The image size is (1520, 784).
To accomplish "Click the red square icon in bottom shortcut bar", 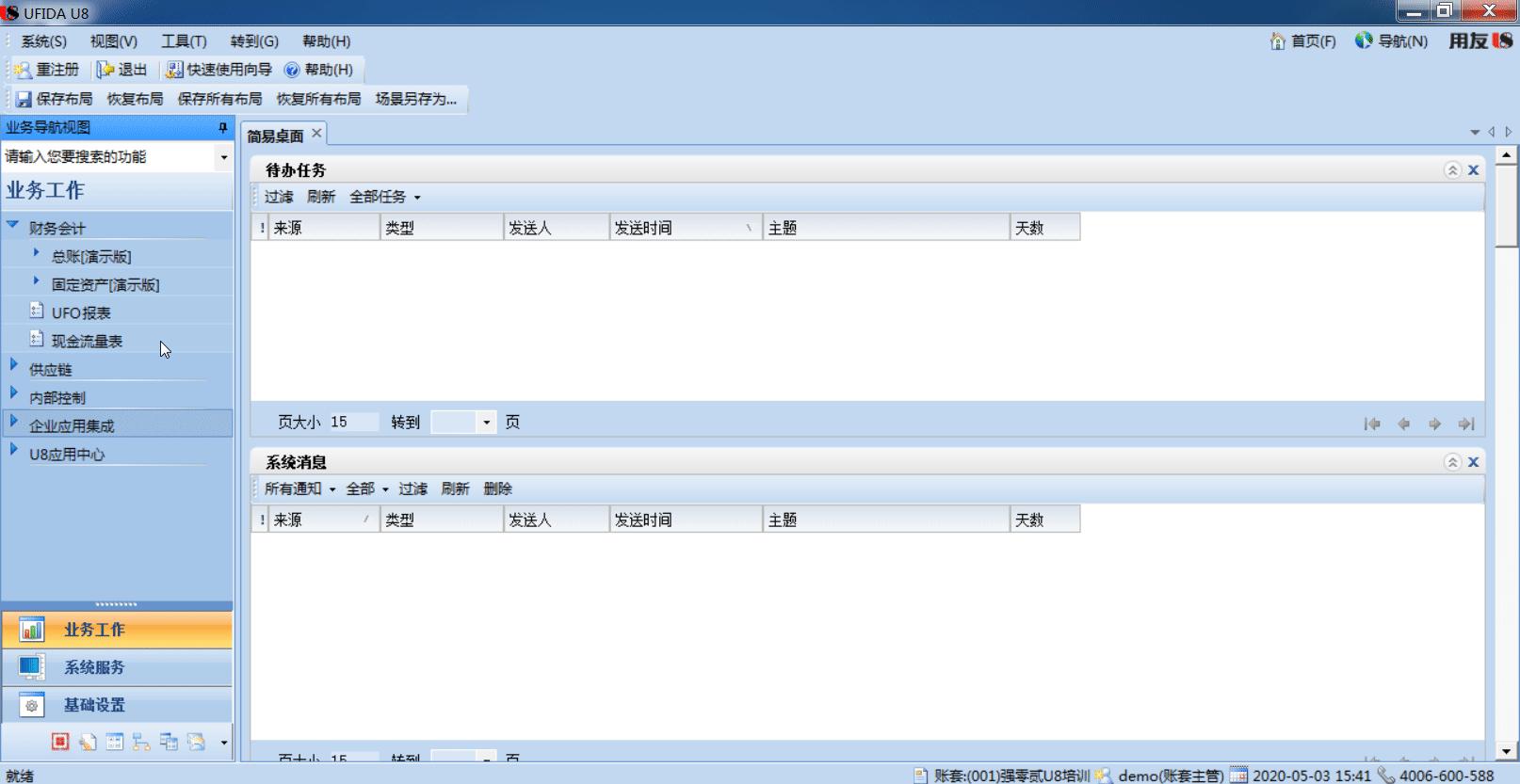I will click(60, 742).
